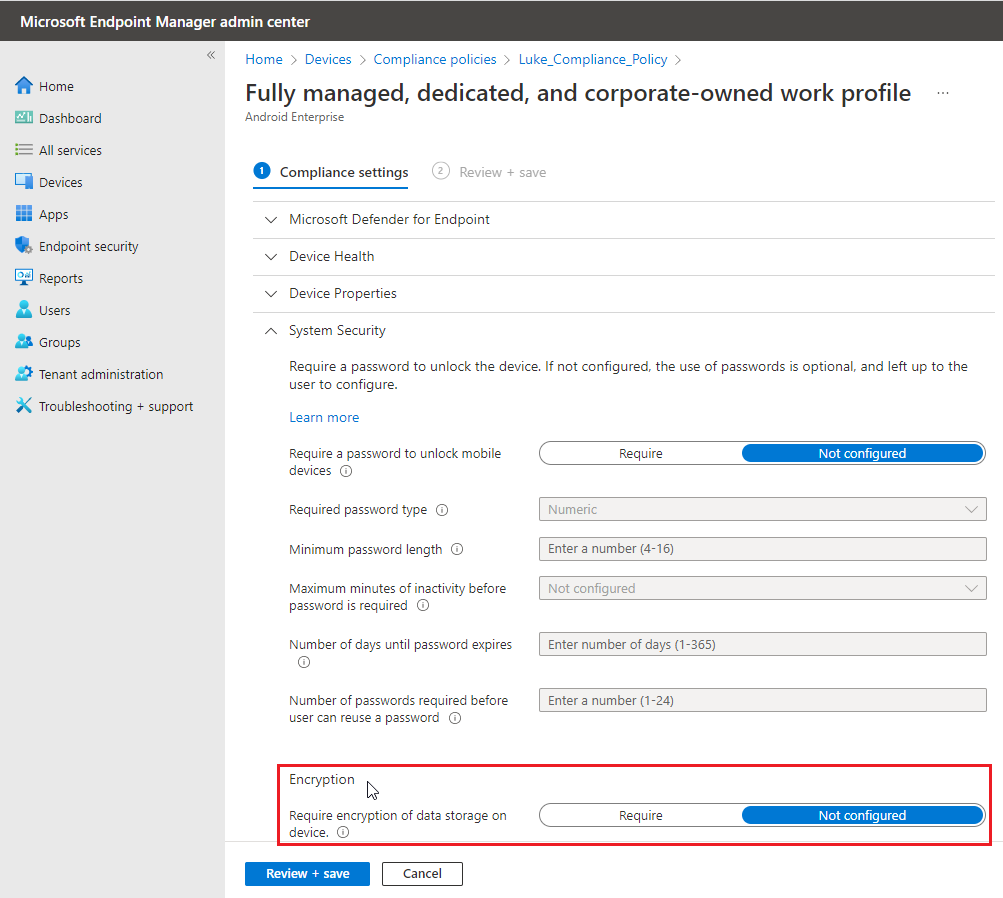This screenshot has height=898, width=1003.
Task: Open Home from the sidebar
Action: coord(58,86)
